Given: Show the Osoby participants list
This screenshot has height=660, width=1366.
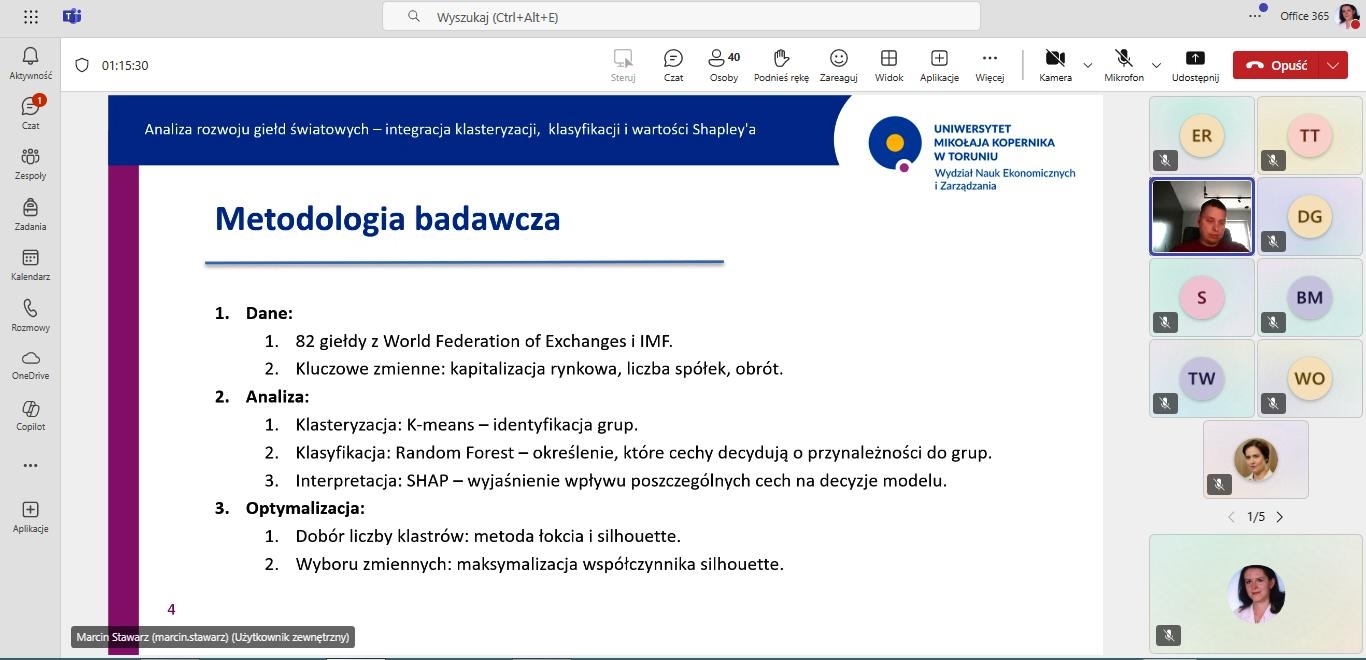Looking at the screenshot, I should tap(723, 64).
